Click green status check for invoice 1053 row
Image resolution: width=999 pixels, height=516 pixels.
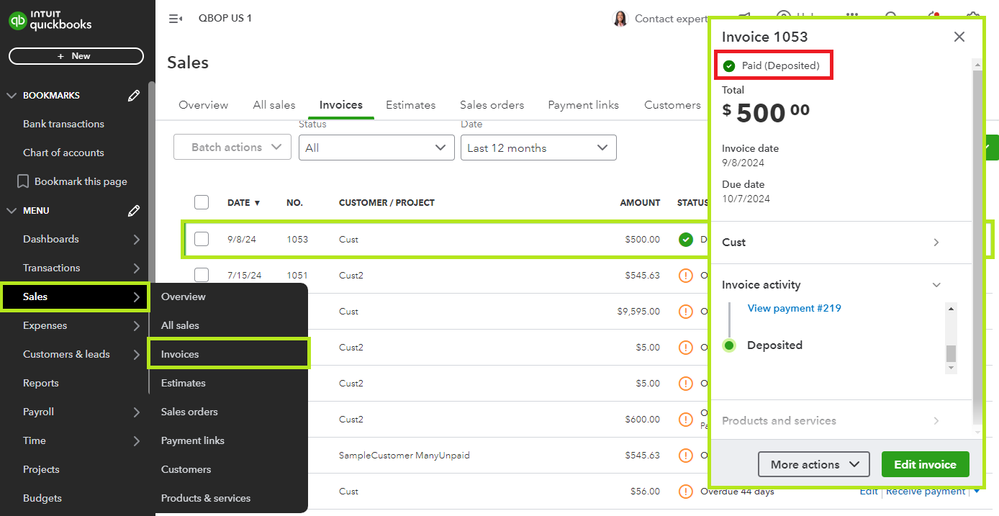686,240
